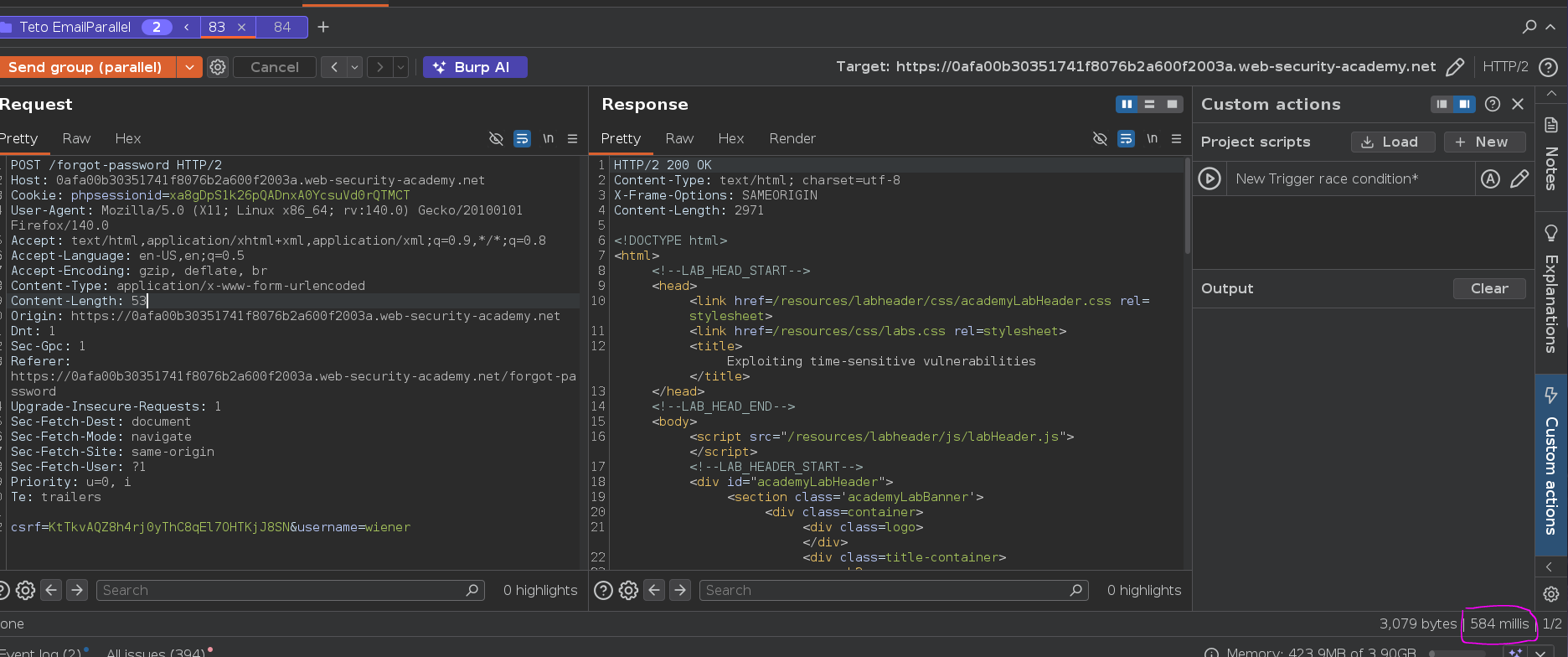The height and width of the screenshot is (657, 1568).
Task: Add a new Repeater tab
Action: point(323,27)
